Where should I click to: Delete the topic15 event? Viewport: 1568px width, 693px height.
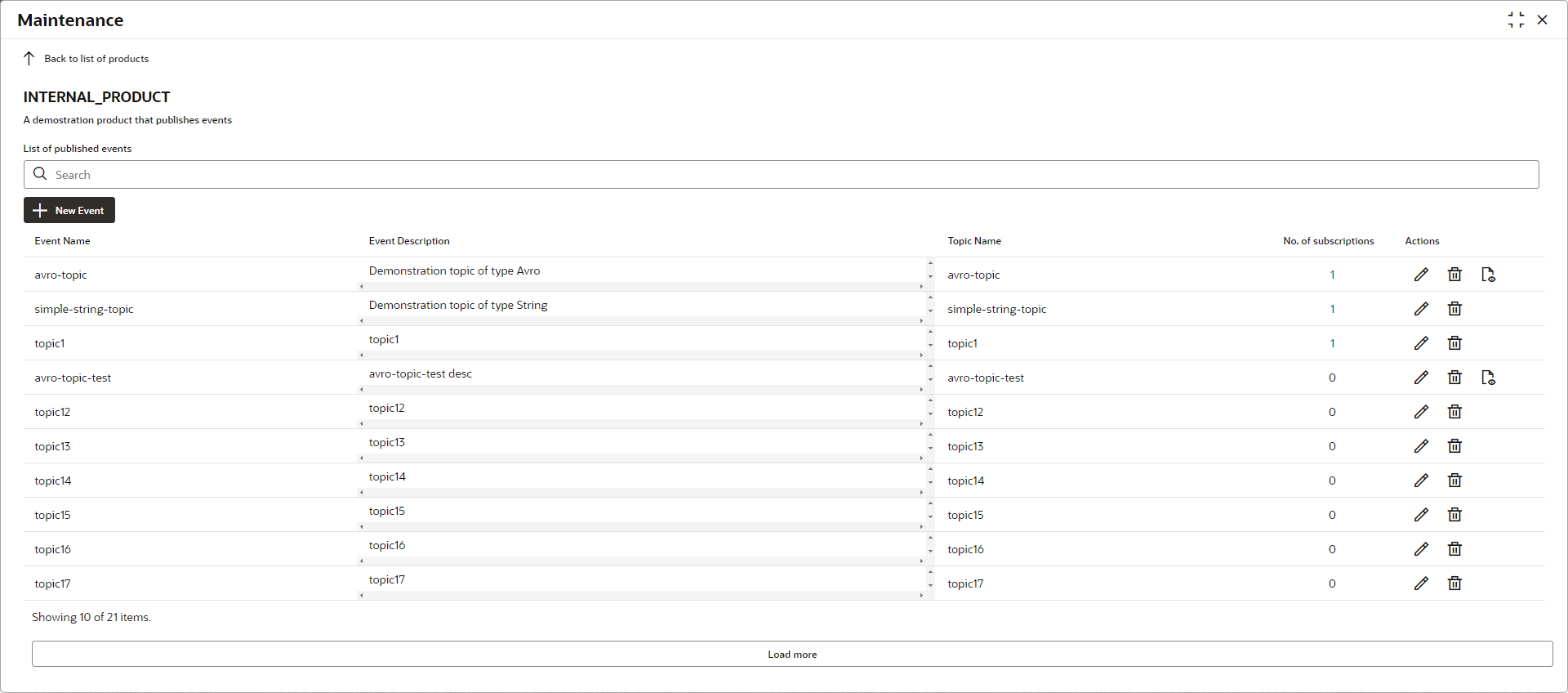[x=1454, y=515]
